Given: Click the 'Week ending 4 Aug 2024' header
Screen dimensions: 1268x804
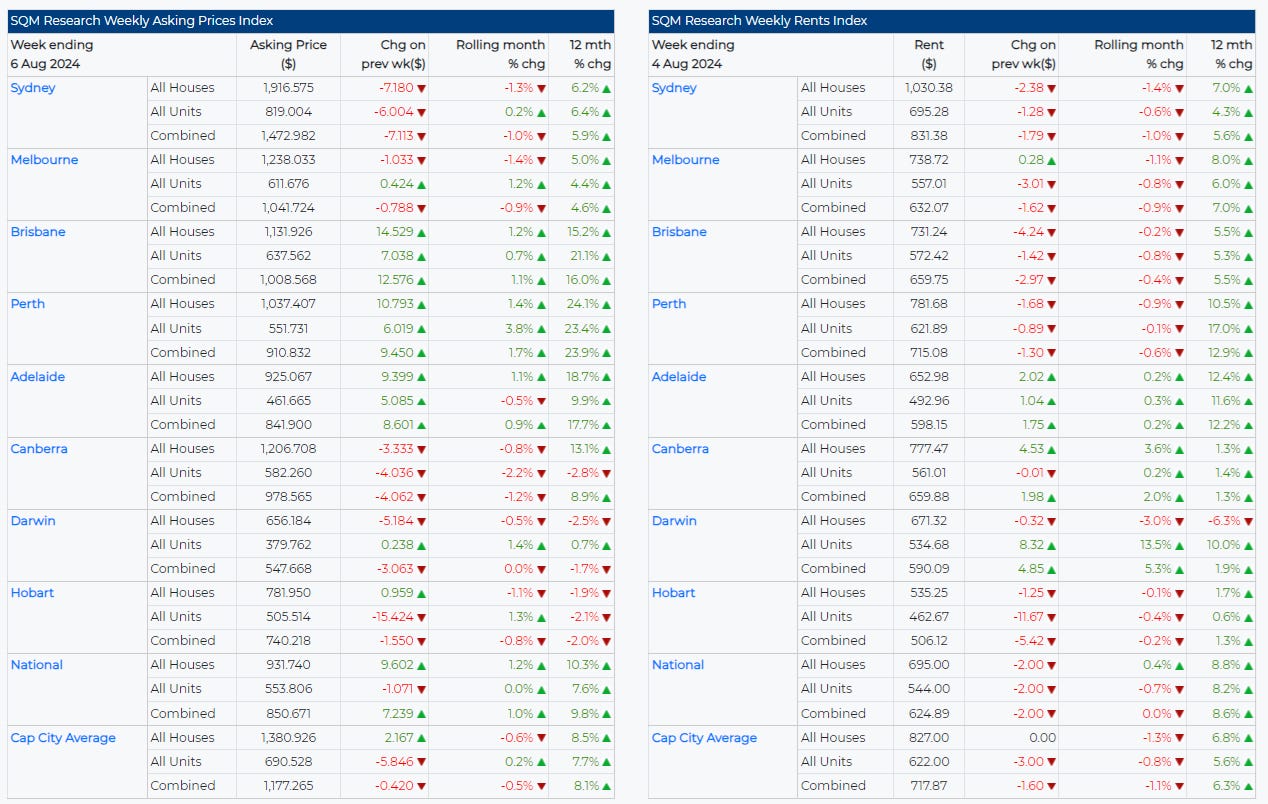Looking at the screenshot, I should (x=693, y=55).
